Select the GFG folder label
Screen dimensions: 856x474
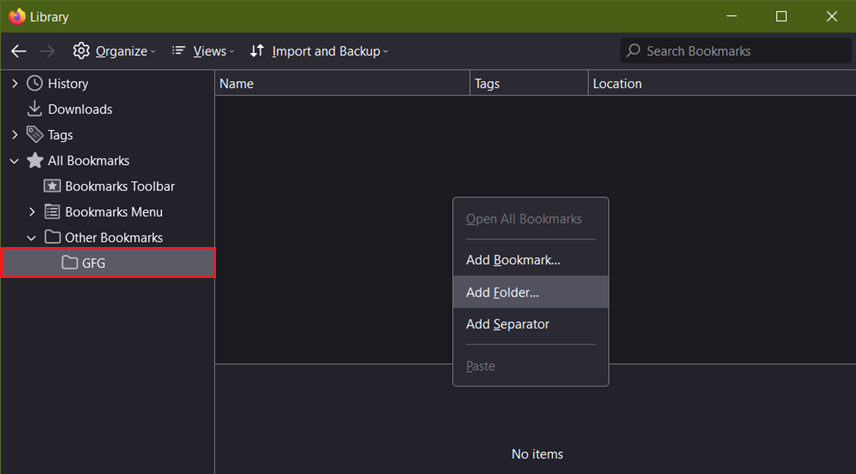click(x=93, y=263)
